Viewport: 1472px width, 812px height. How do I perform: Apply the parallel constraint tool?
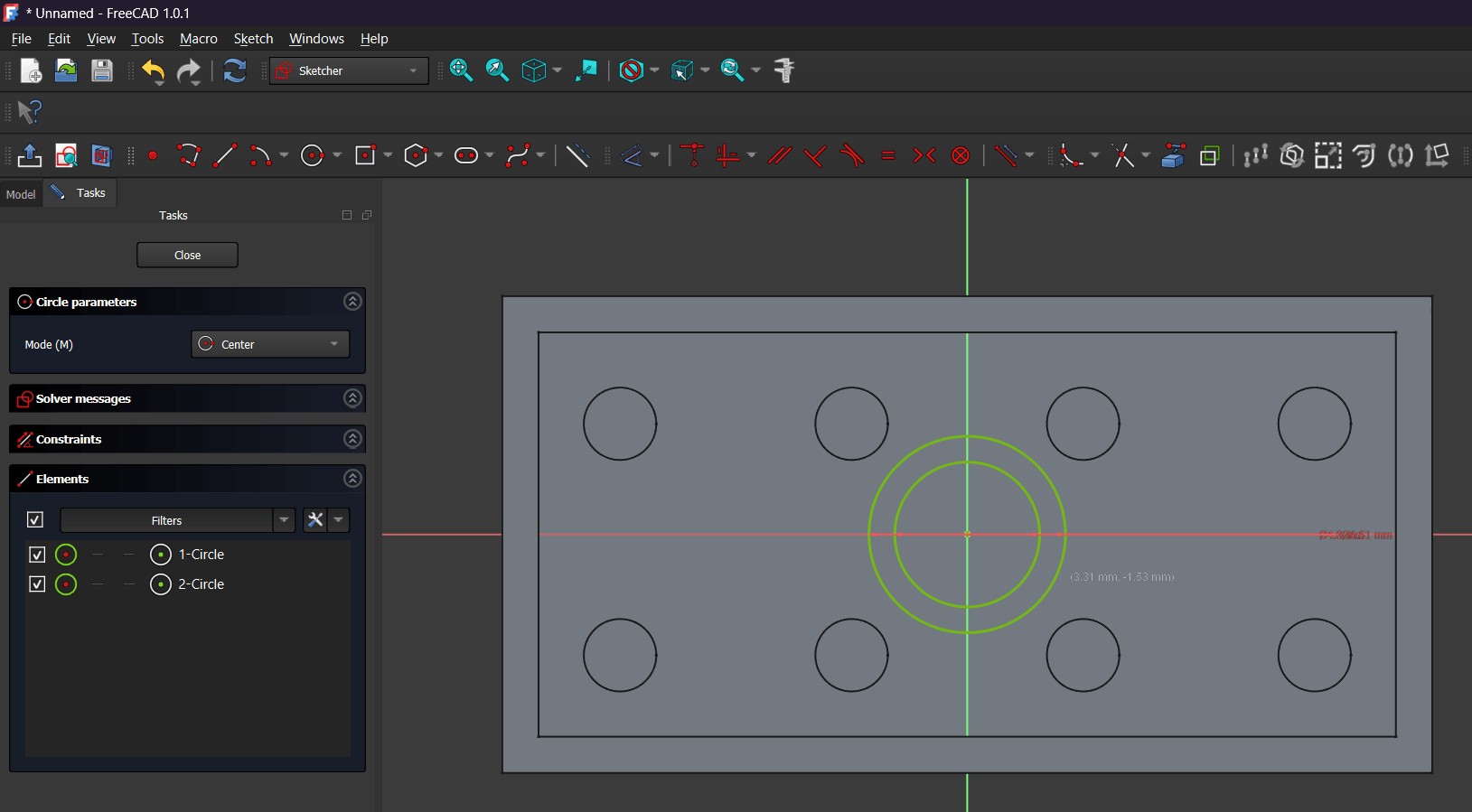tap(779, 156)
